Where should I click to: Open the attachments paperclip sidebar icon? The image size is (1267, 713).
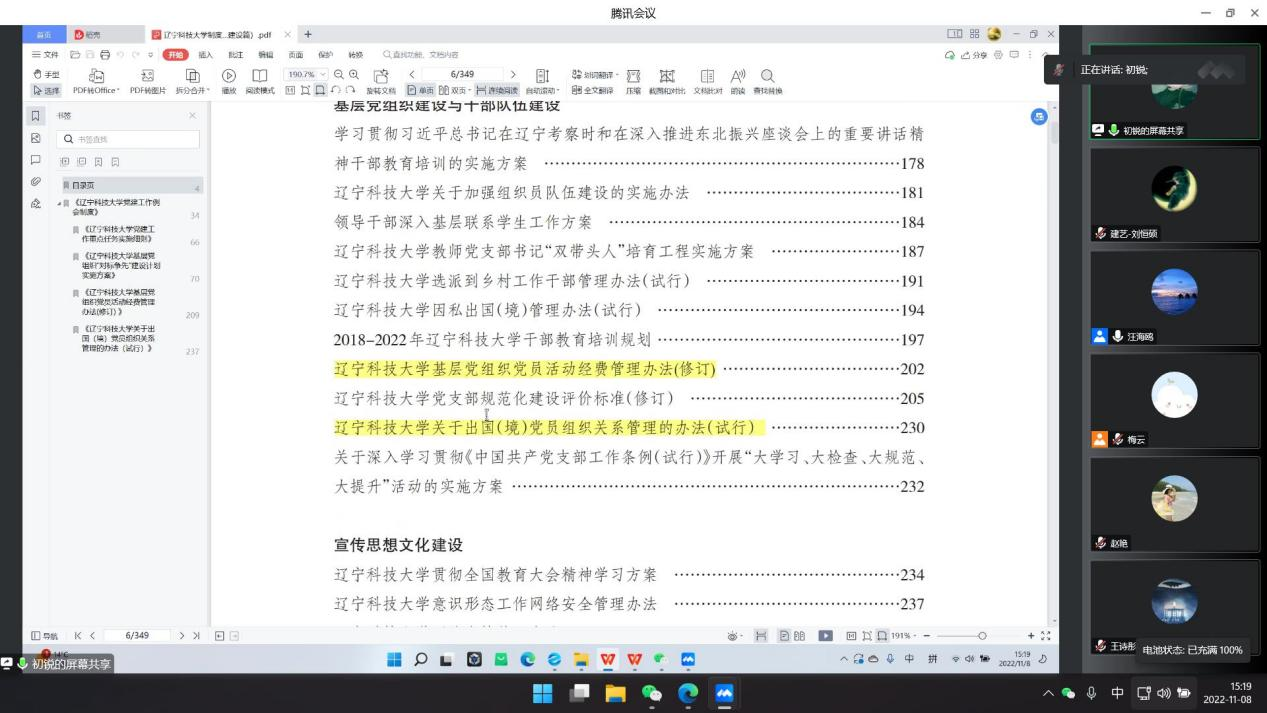[36, 181]
